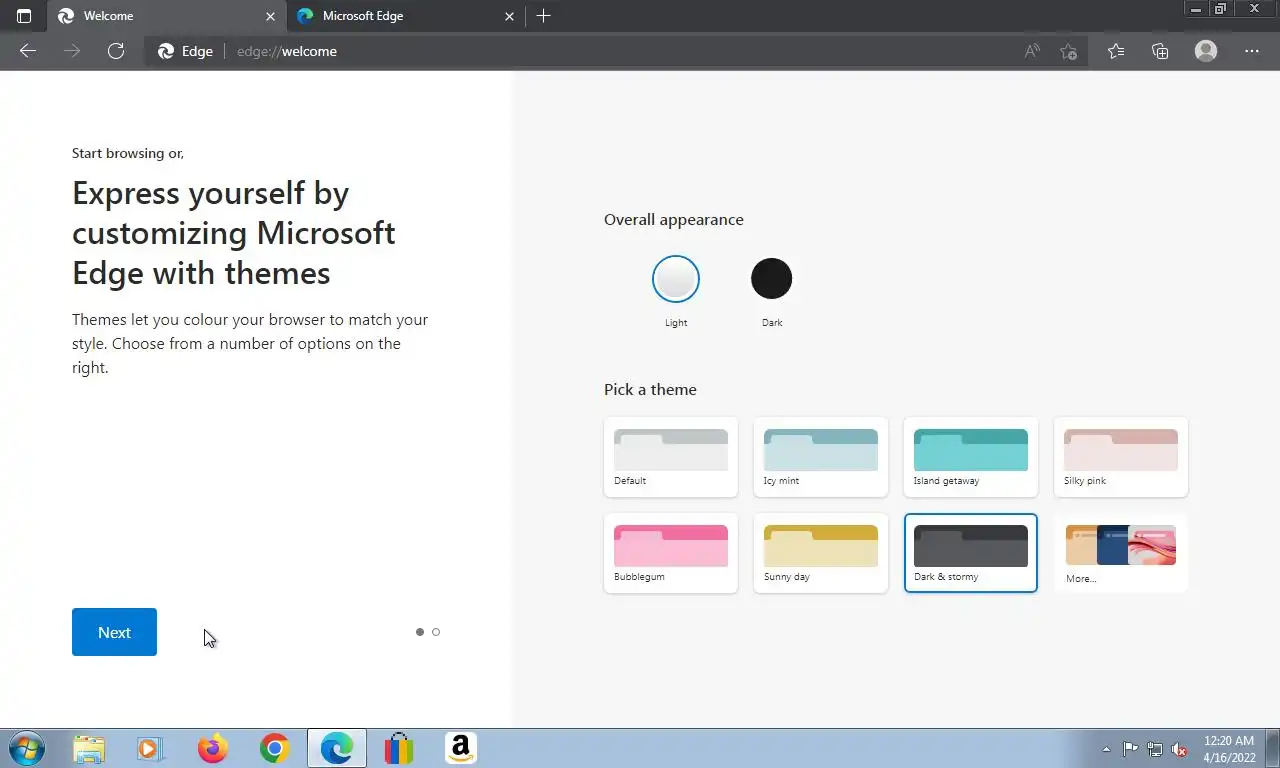This screenshot has width=1280, height=768.
Task: Pick the Sunny day theme
Action: 821,553
